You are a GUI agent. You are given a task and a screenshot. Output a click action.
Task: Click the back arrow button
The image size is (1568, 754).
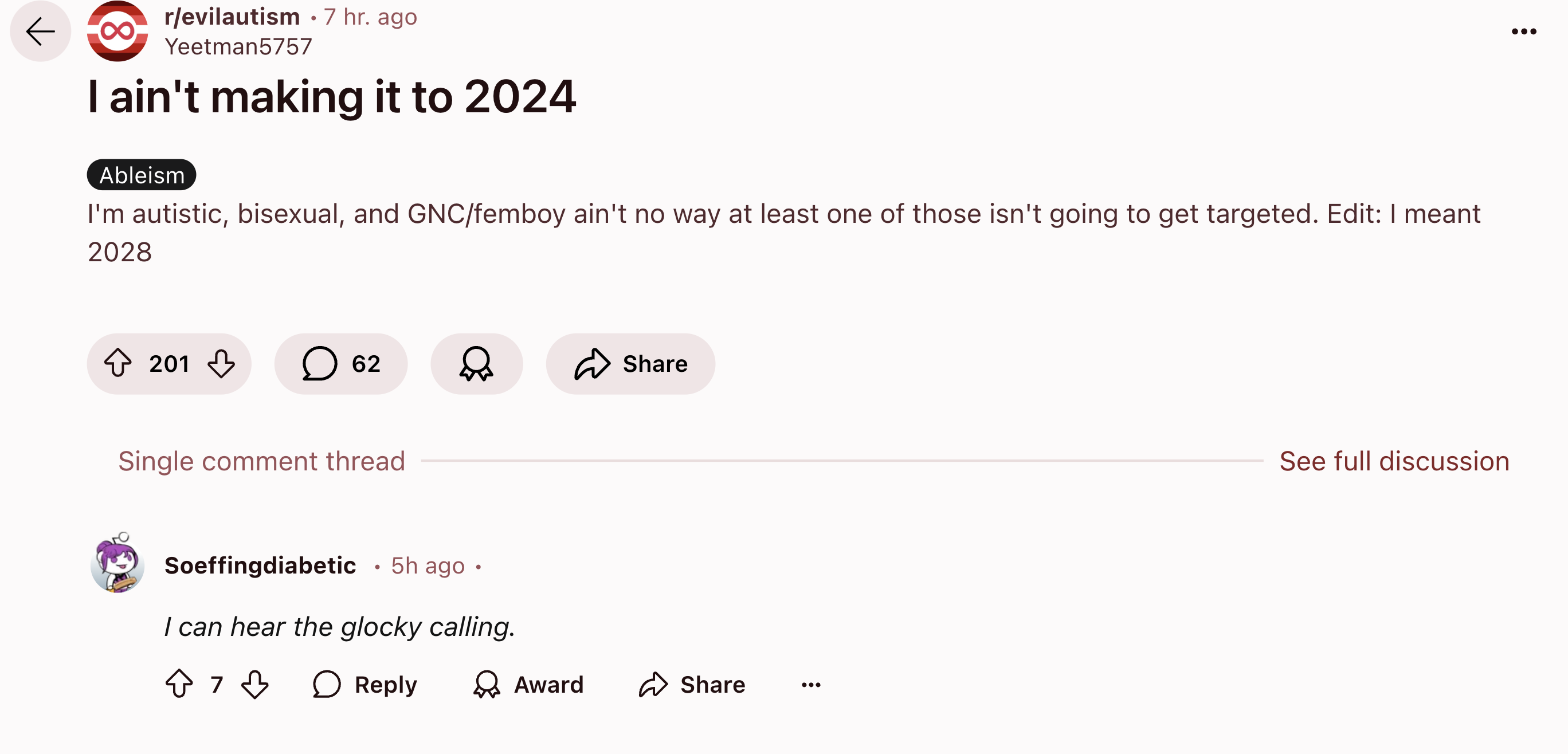[x=40, y=31]
